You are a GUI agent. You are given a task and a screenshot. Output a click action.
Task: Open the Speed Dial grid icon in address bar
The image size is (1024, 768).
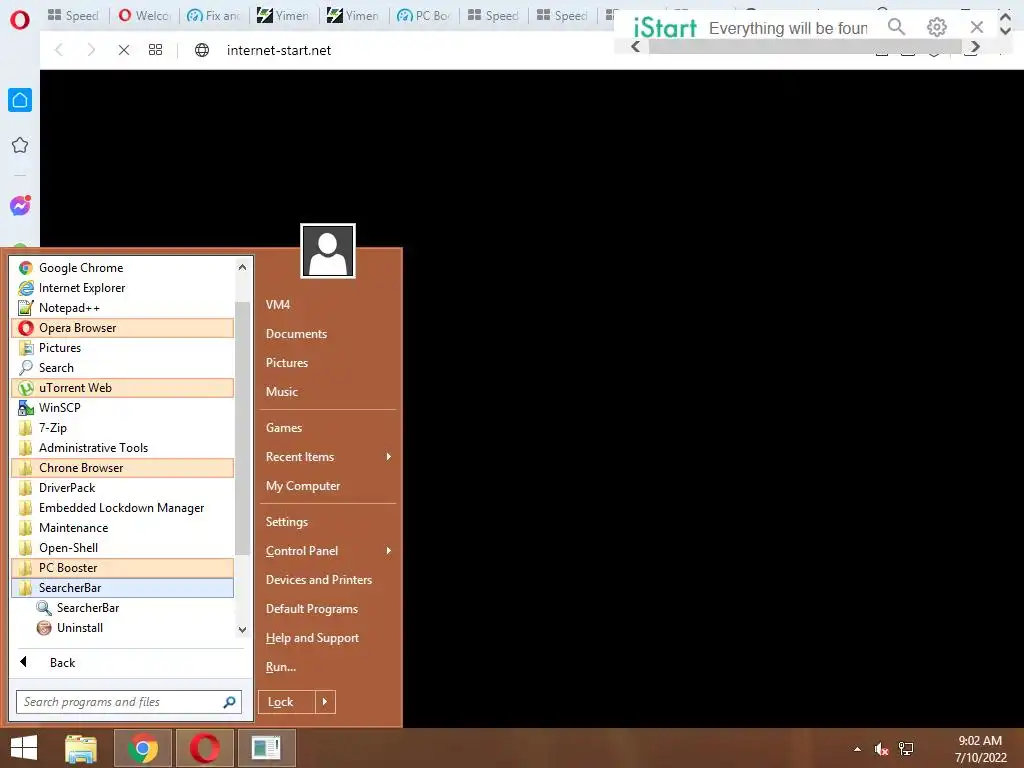coord(155,50)
